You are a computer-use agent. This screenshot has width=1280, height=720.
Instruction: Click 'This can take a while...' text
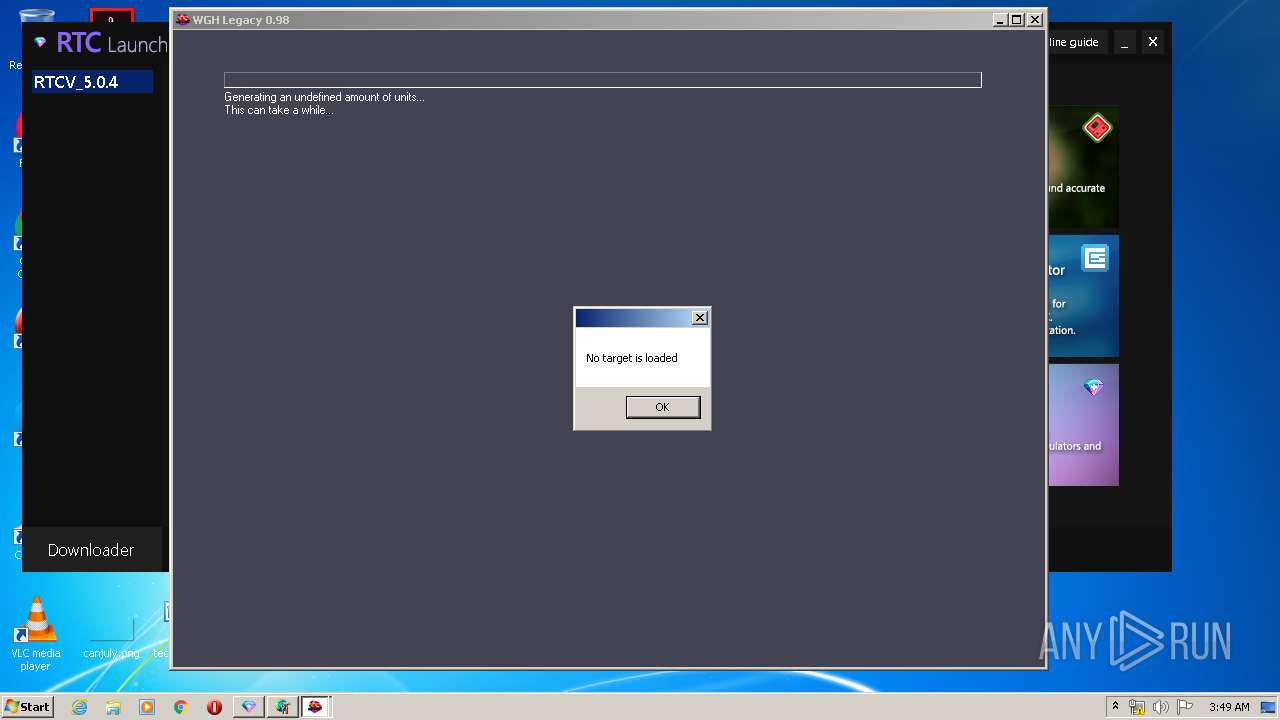279,110
